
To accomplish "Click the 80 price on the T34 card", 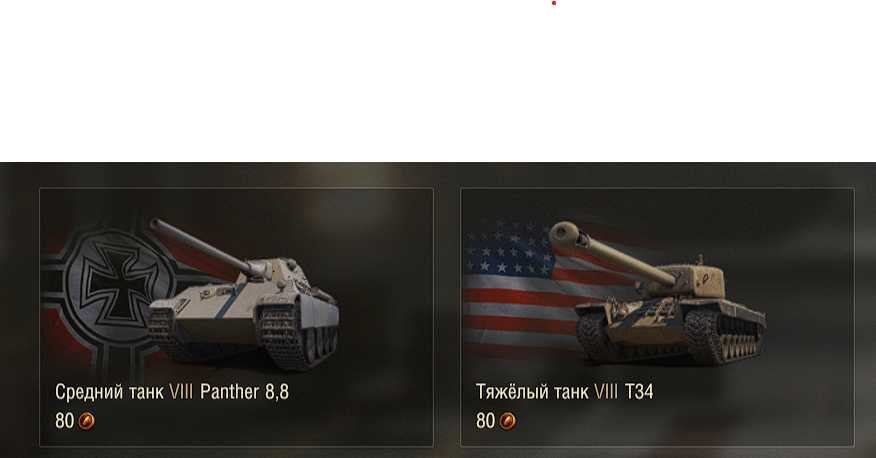I will pyautogui.click(x=485, y=421).
